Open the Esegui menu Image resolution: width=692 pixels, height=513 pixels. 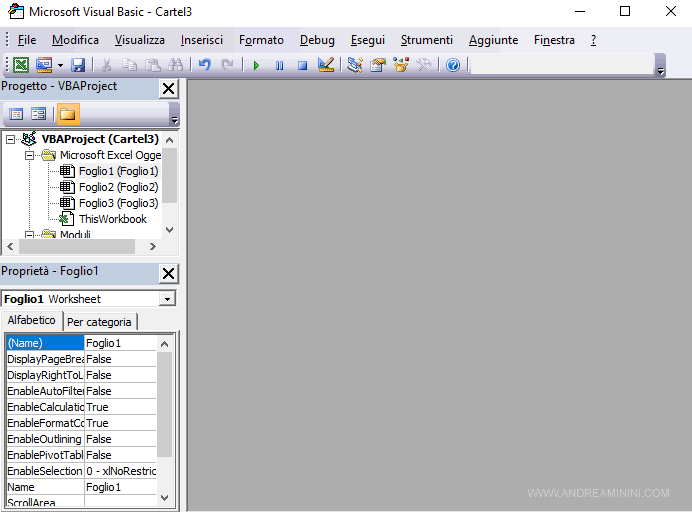pyautogui.click(x=368, y=40)
